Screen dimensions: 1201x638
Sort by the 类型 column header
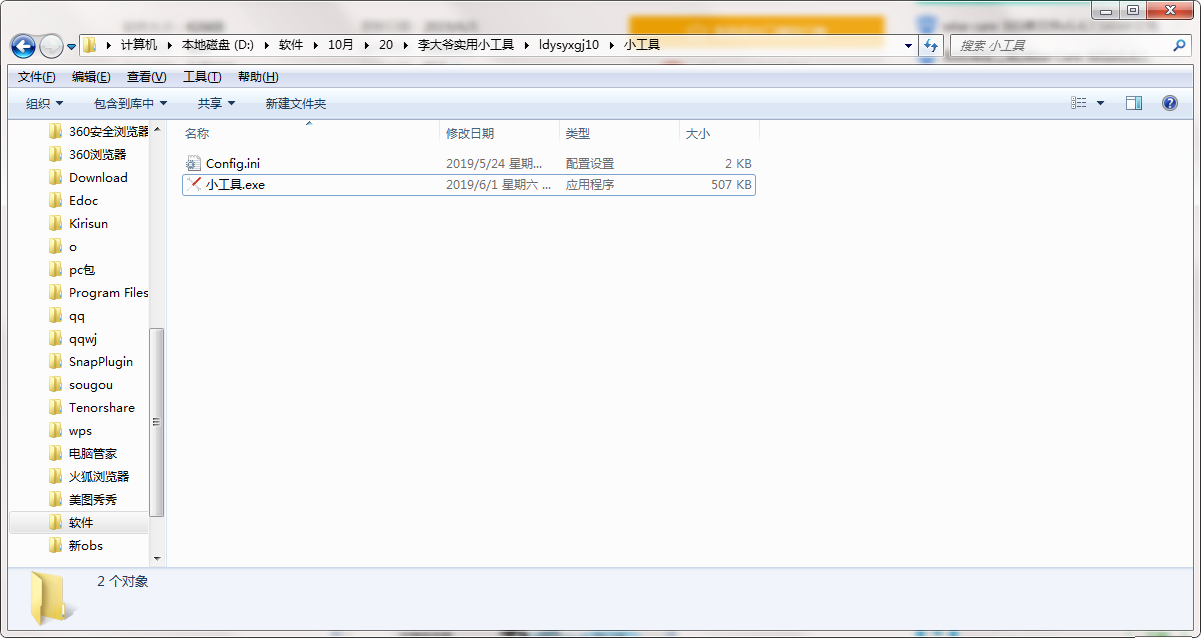click(578, 133)
